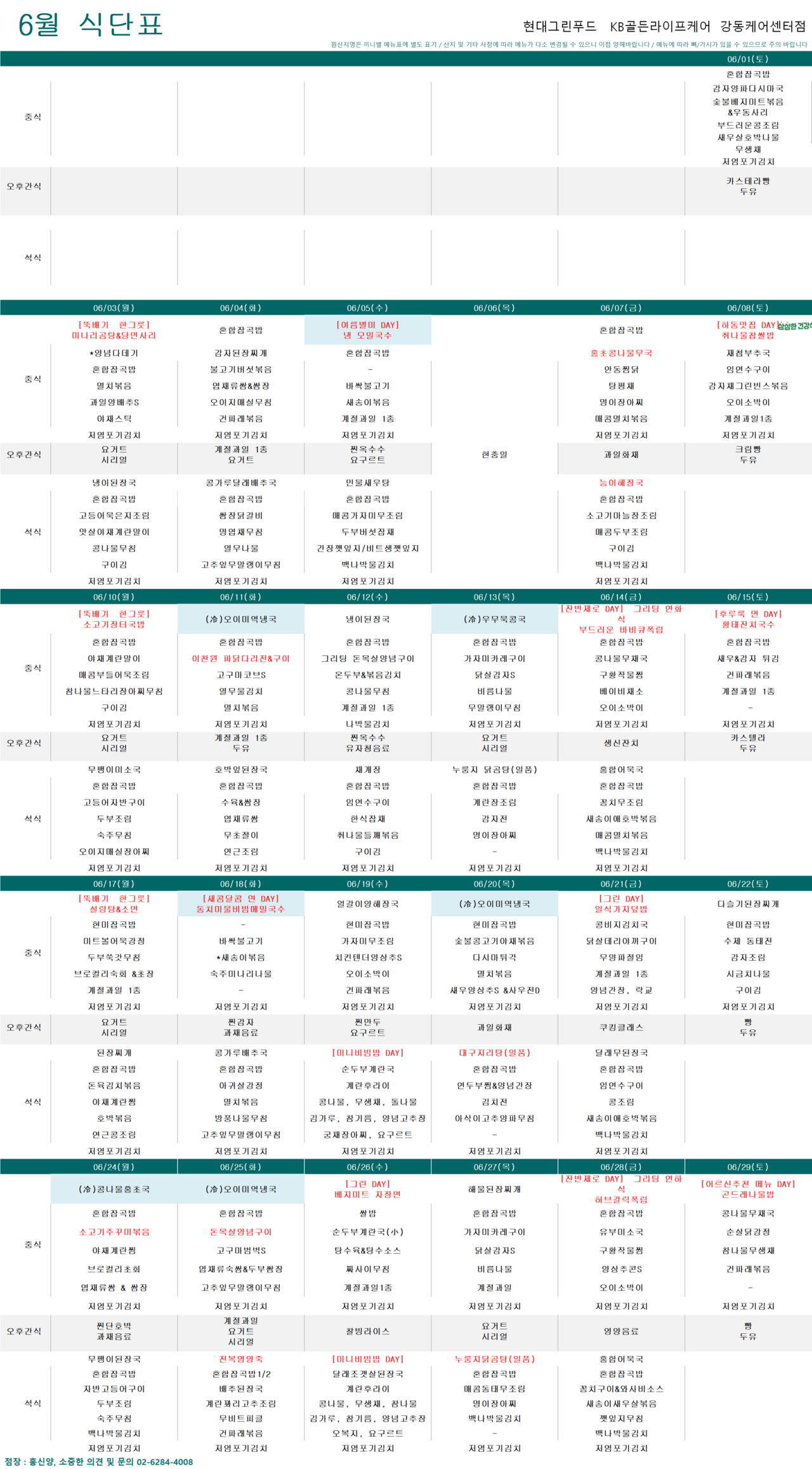The width and height of the screenshot is (812, 1469).
Task: Click the 6월 식단표 page title
Action: (x=90, y=25)
